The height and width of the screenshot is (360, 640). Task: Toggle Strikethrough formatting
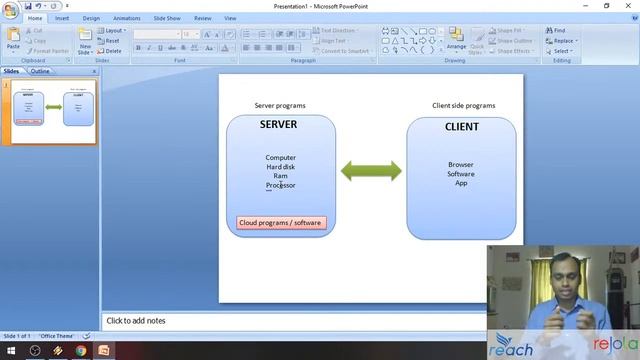click(172, 48)
